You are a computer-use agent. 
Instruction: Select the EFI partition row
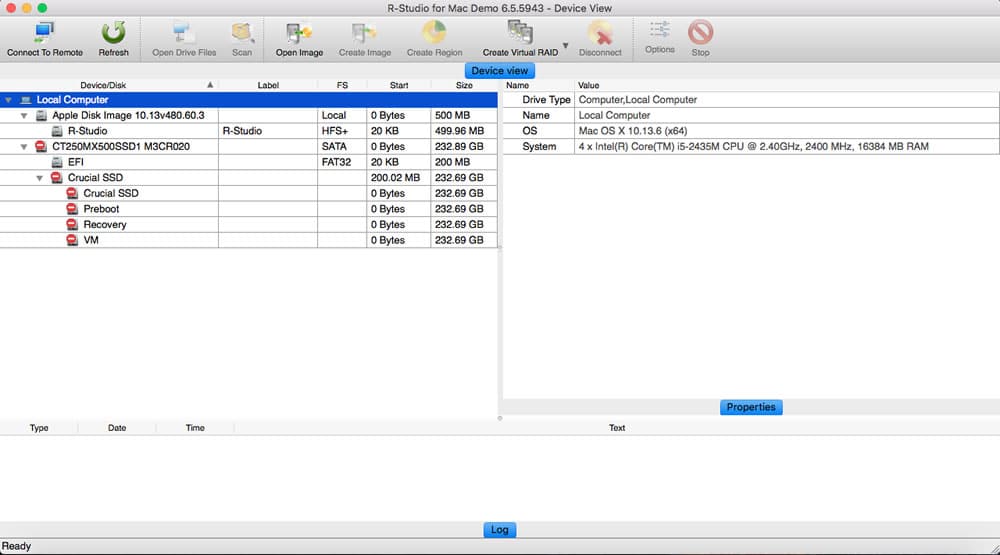[249, 162]
